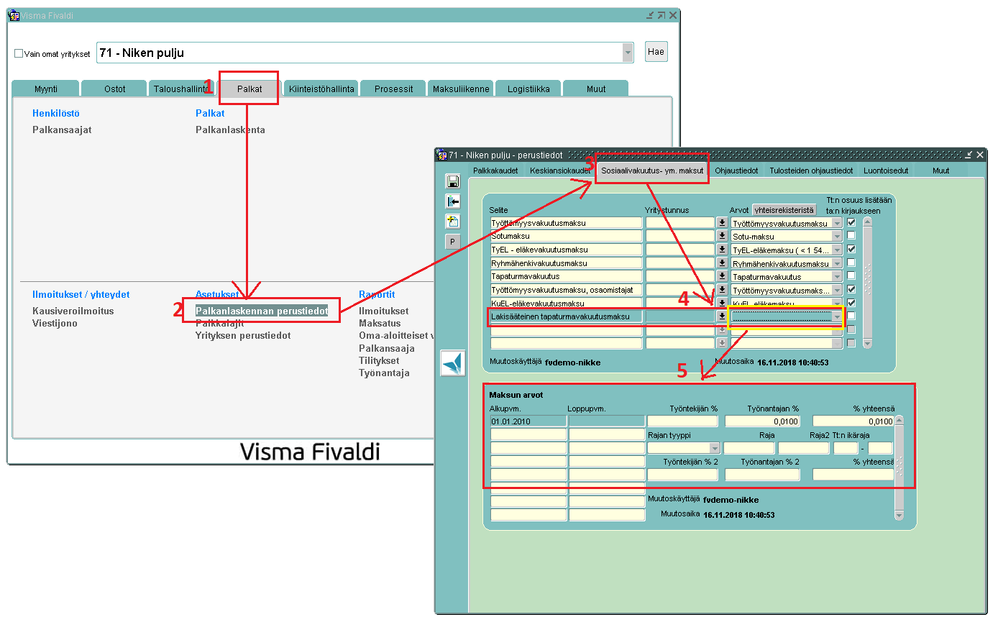Viewport: 998px width, 620px height.
Task: Open the Tapaturmavakuutus Arvot dropdown
Action: click(837, 277)
